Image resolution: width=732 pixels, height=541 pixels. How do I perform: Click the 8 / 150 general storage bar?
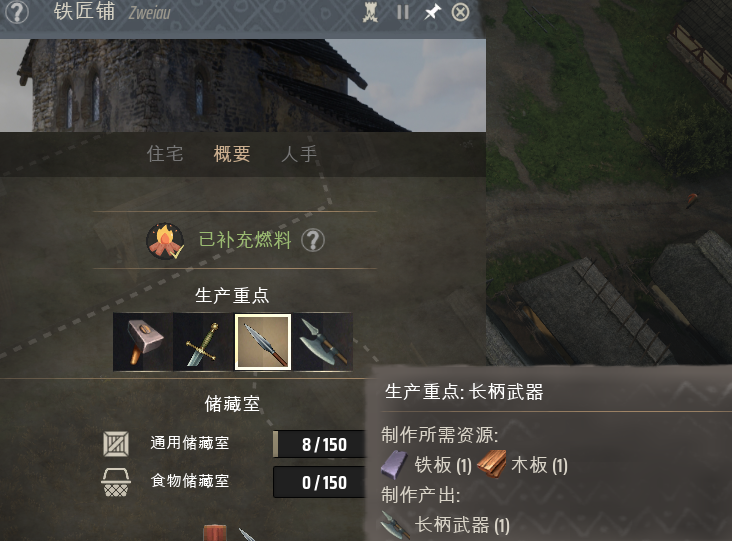[x=319, y=444]
